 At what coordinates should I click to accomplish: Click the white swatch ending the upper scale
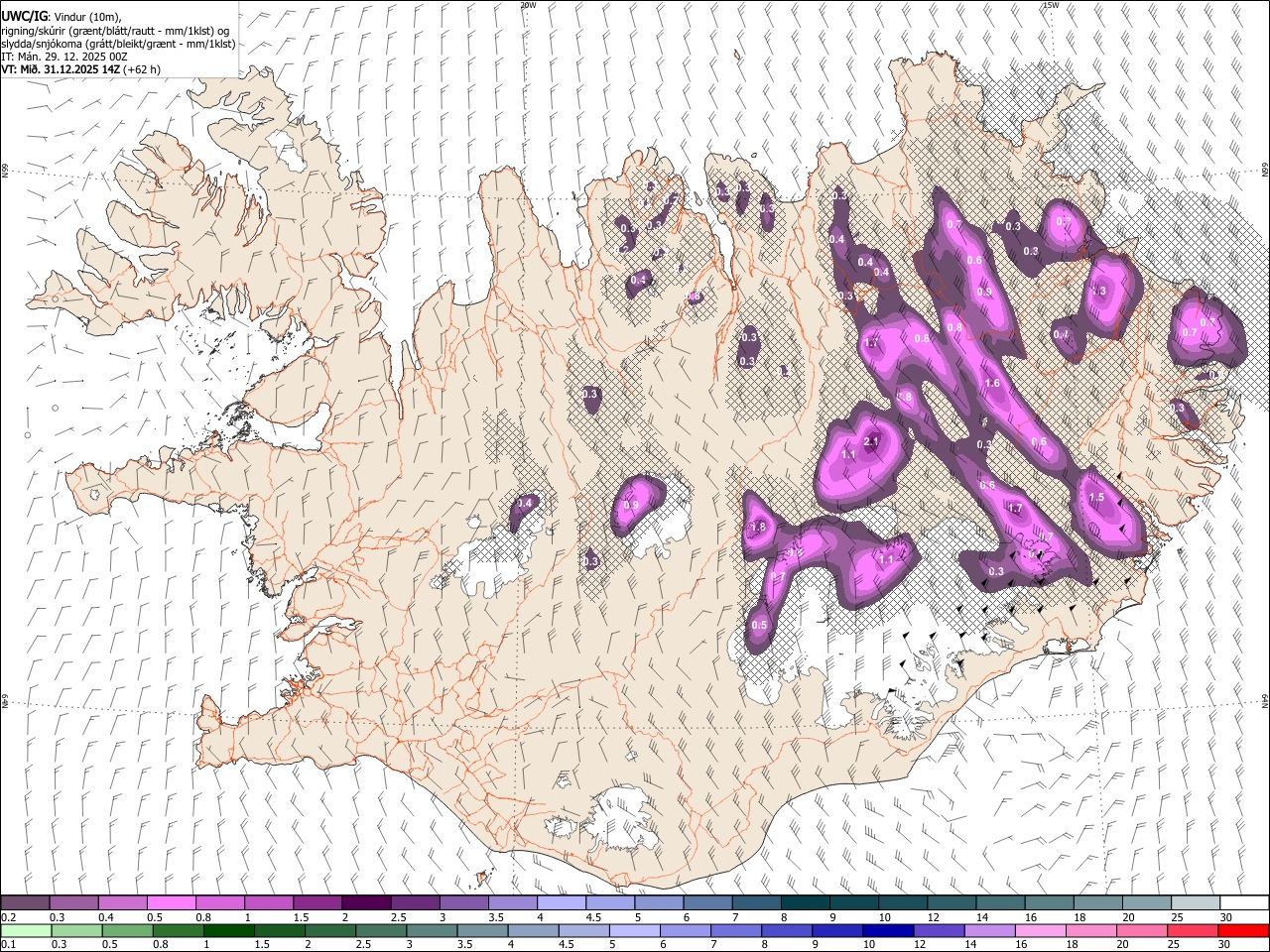pyautogui.click(x=1244, y=902)
